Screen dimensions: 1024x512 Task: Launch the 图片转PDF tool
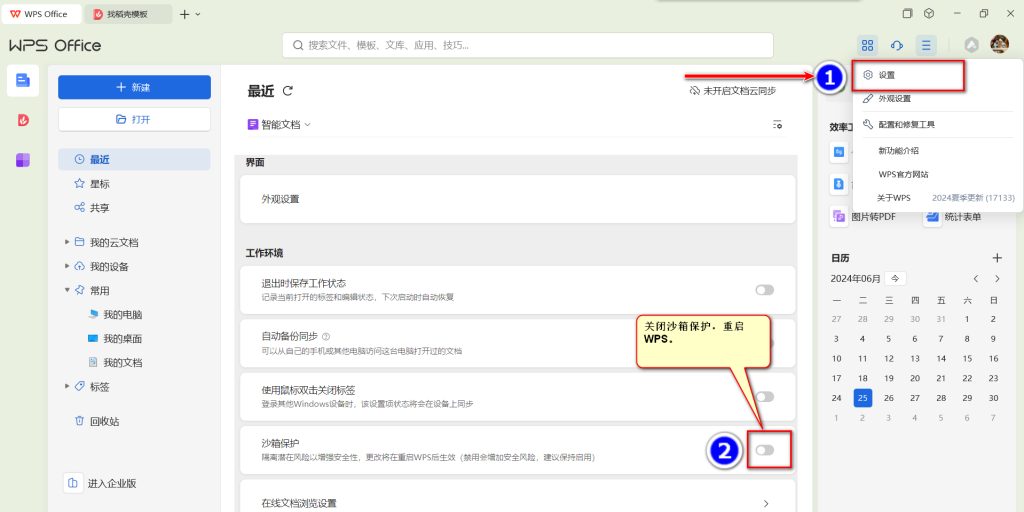(x=865, y=217)
